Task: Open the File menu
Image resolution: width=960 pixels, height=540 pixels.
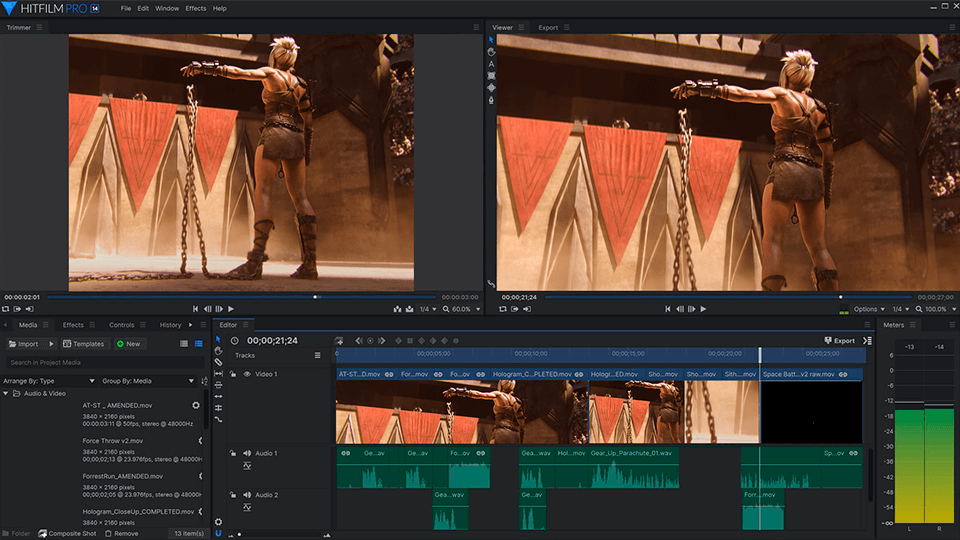Action: 126,9
